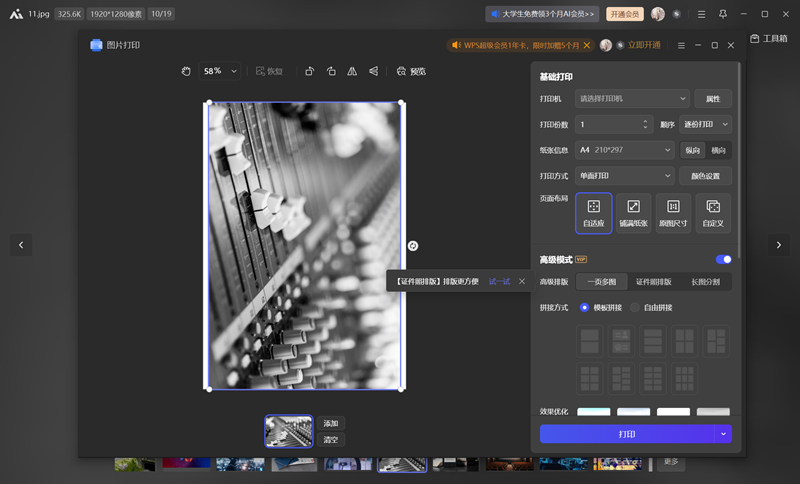Choose the 铺满纸张 fill-paper layout
Viewport: 800px width, 484px height.
633,212
